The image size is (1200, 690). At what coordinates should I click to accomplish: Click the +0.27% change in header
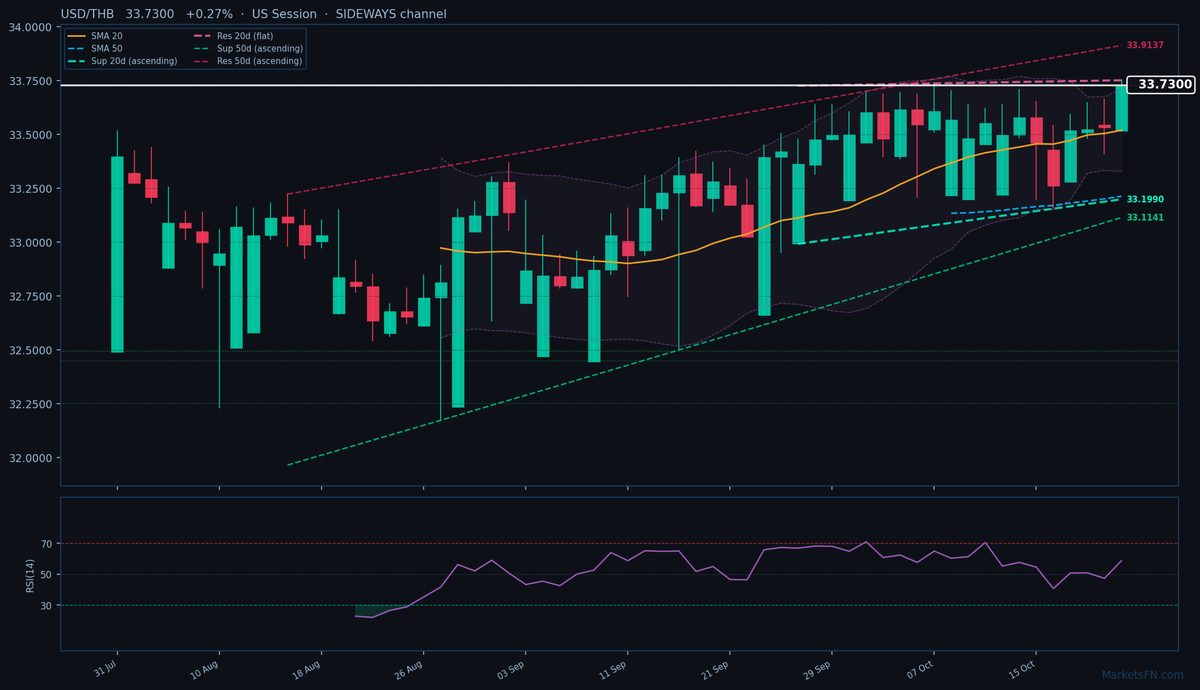pyautogui.click(x=209, y=14)
